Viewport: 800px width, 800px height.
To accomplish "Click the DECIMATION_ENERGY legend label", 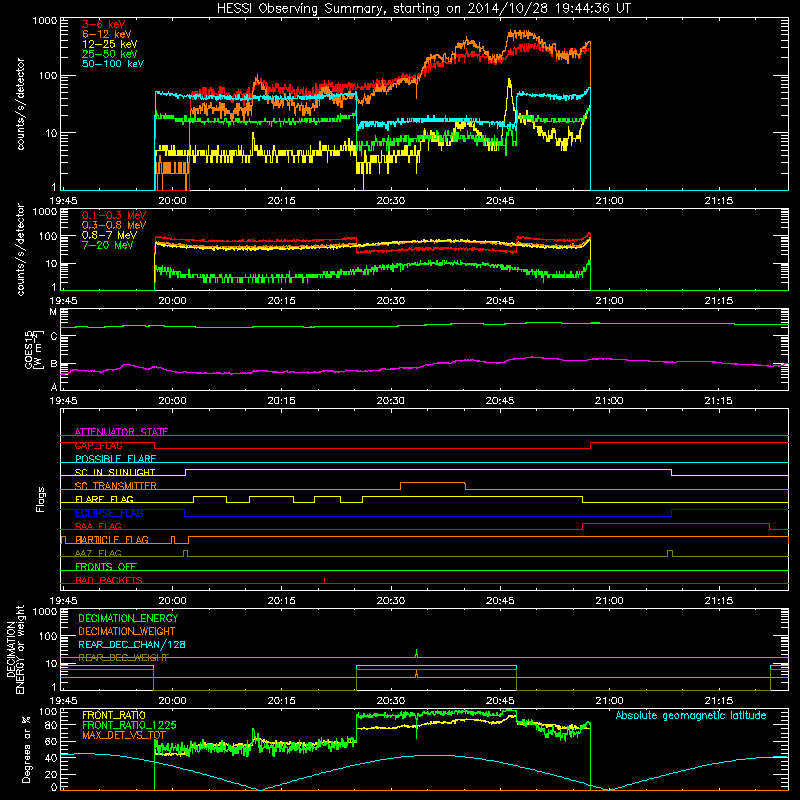I will [x=128, y=618].
